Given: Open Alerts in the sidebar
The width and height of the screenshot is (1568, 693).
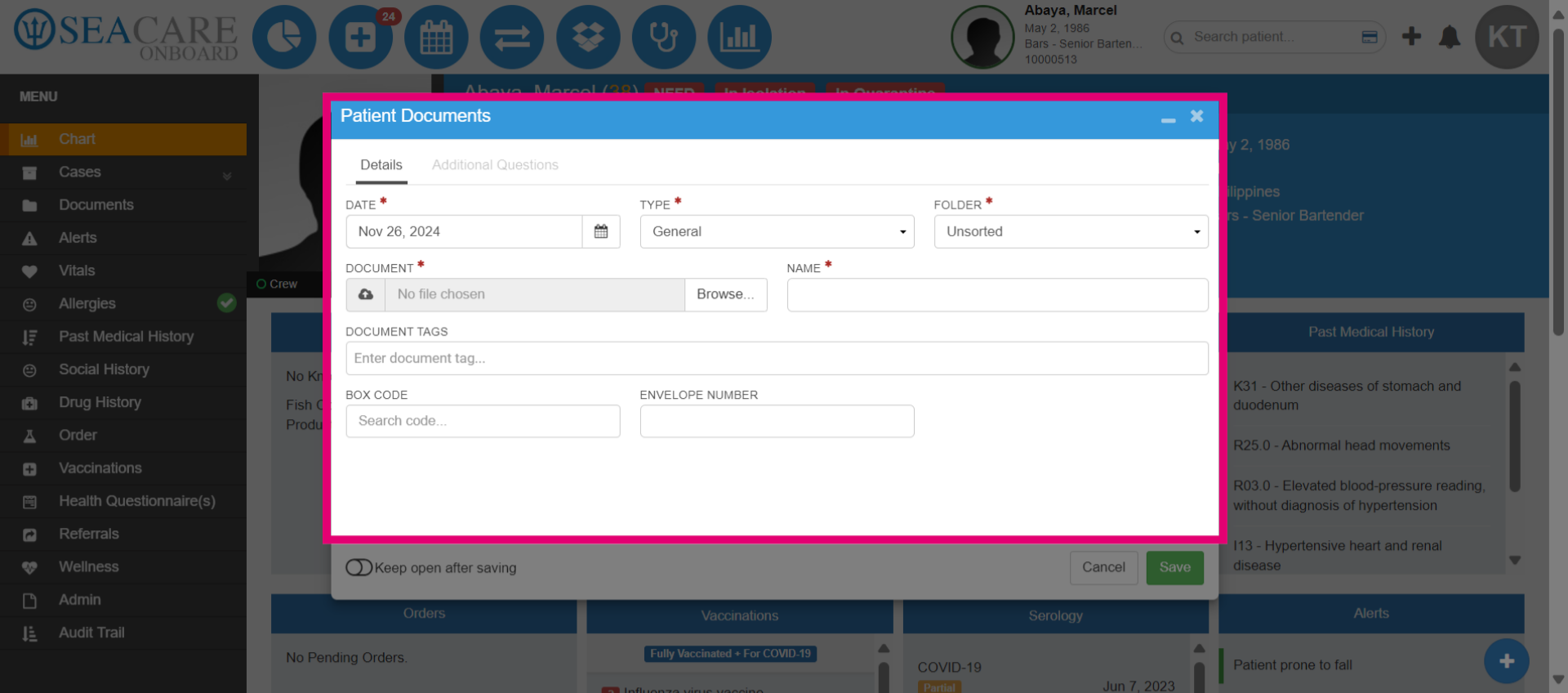Looking at the screenshot, I should coord(123,238).
